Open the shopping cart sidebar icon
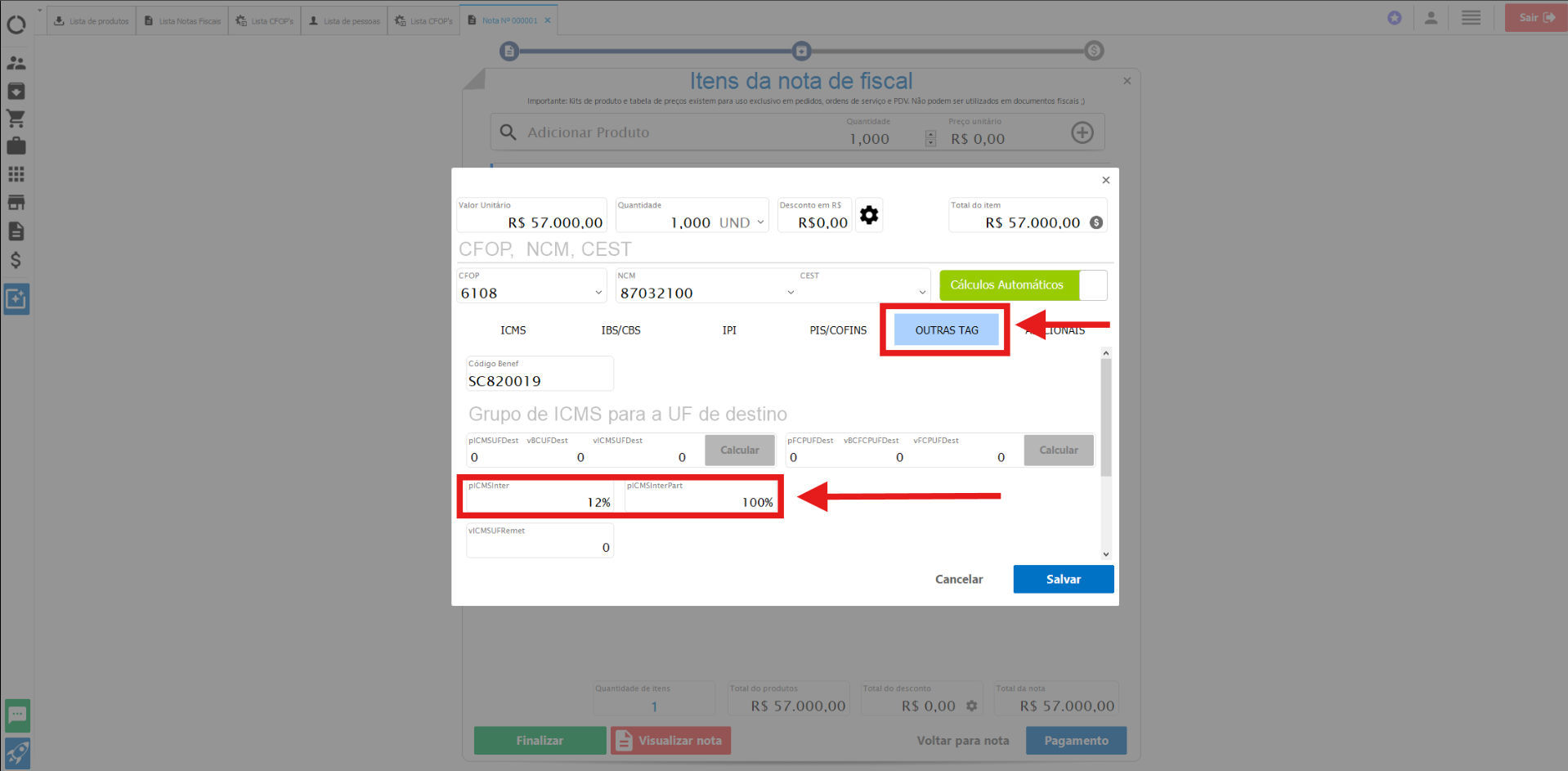This screenshot has width=1568, height=771. [16, 119]
